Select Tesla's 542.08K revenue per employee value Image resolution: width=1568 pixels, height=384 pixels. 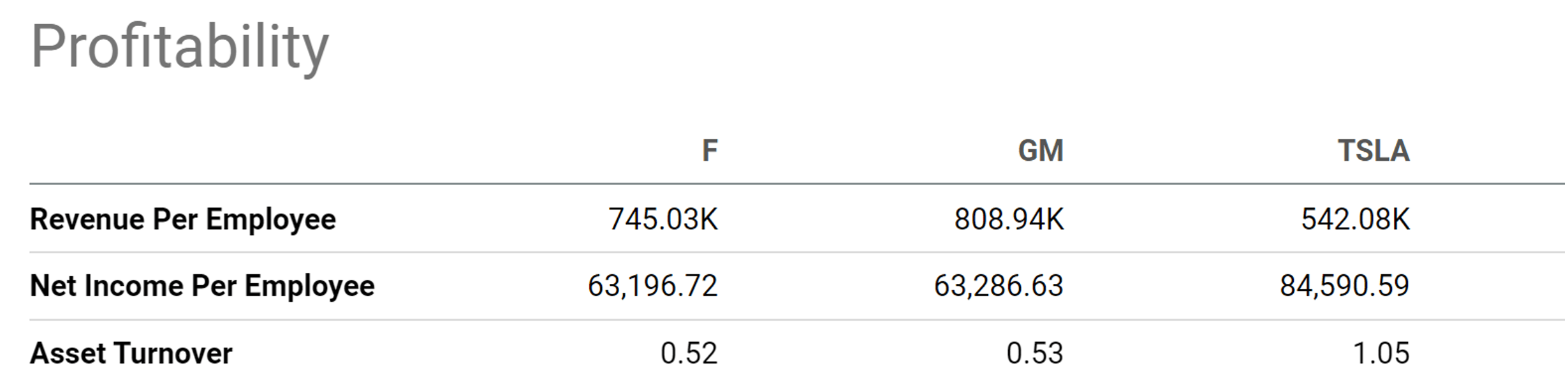tap(1355, 219)
